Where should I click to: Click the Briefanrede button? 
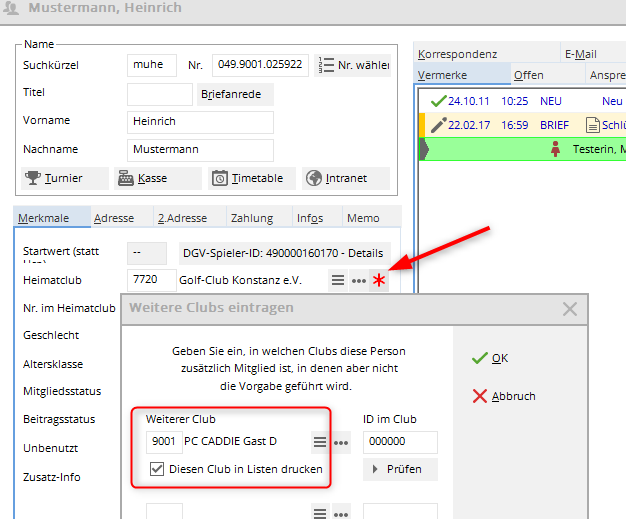[x=235, y=94]
